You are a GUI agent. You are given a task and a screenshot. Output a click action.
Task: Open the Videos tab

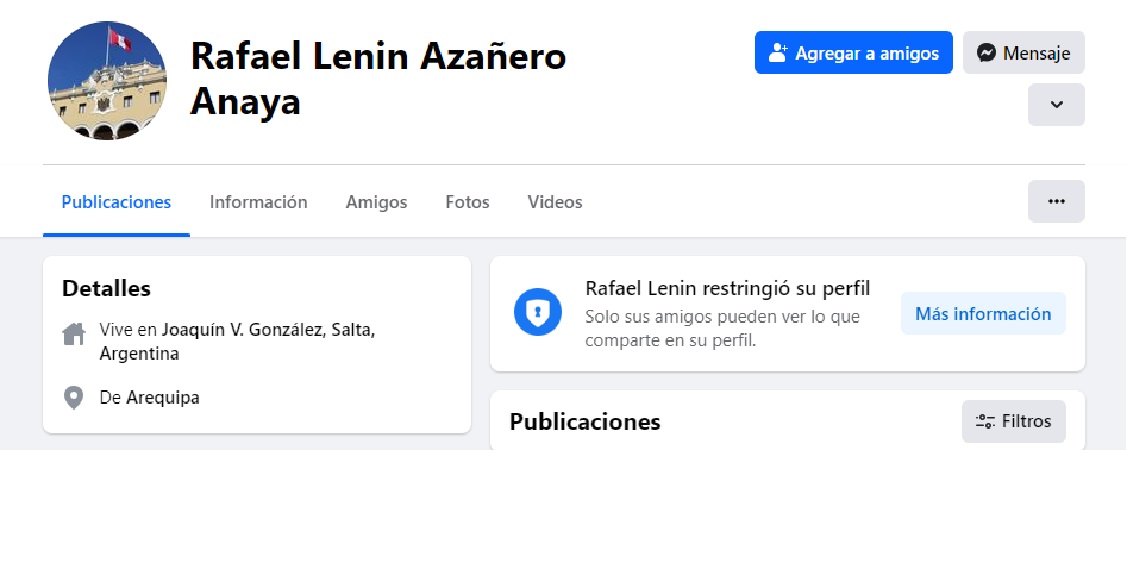tap(554, 202)
